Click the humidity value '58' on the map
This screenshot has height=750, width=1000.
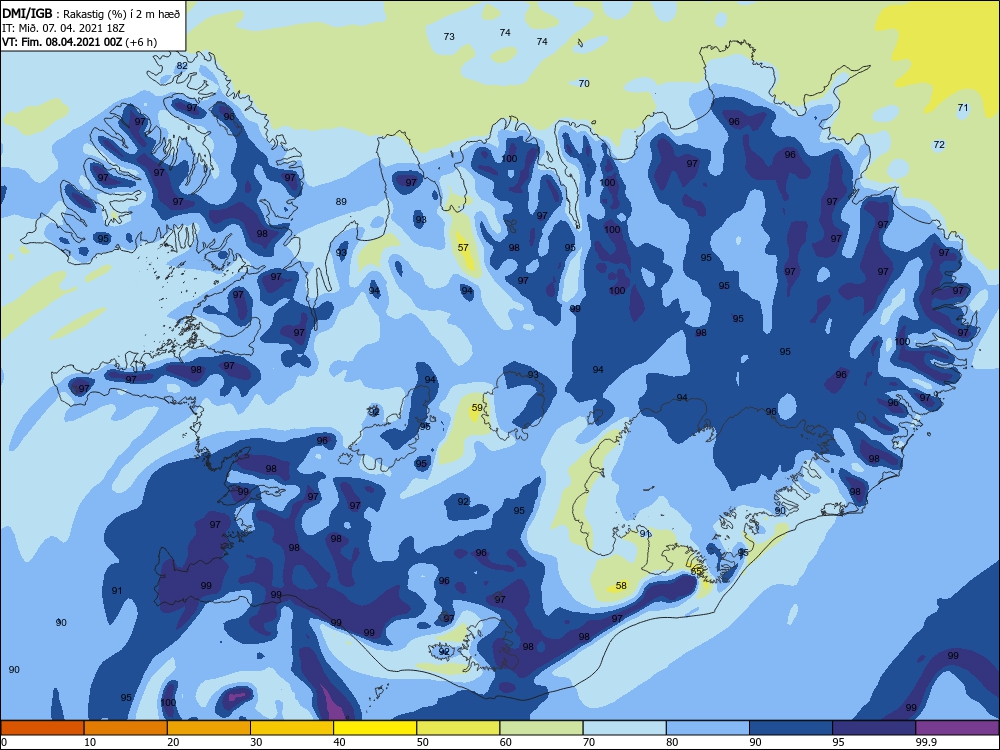[621, 585]
